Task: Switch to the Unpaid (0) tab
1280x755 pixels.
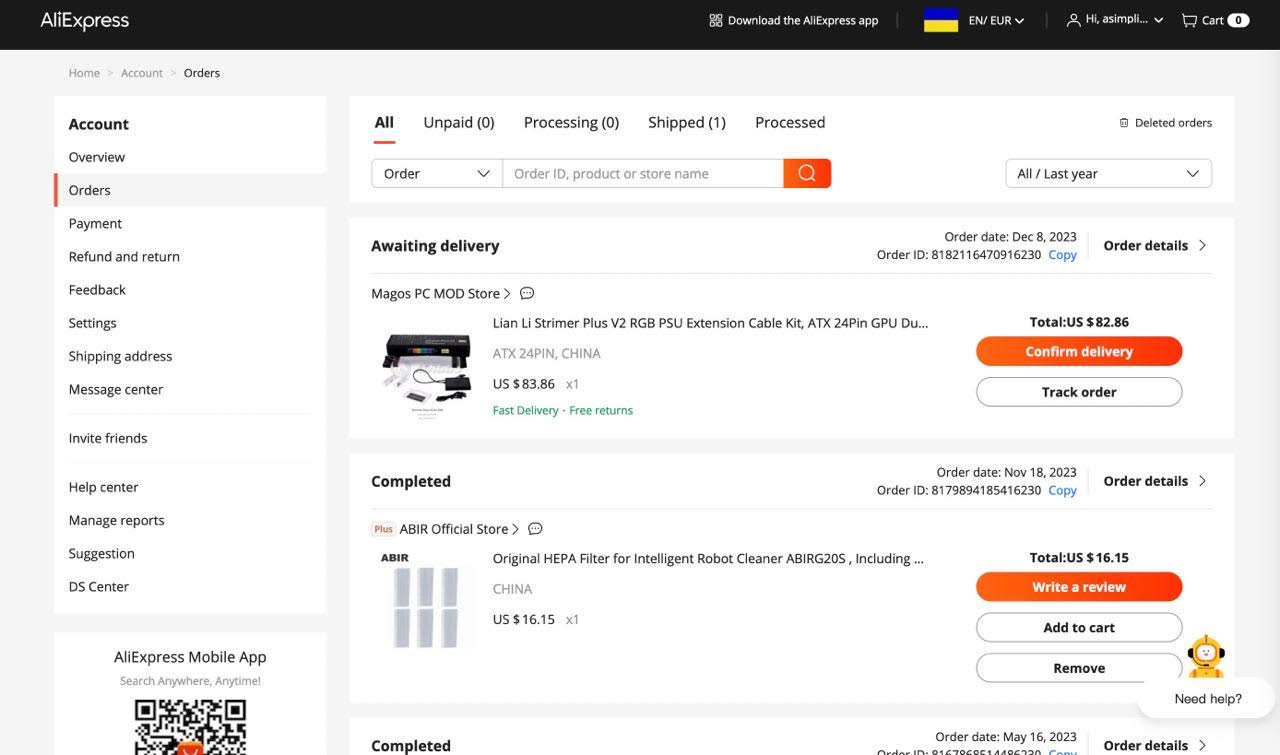Action: tap(459, 123)
